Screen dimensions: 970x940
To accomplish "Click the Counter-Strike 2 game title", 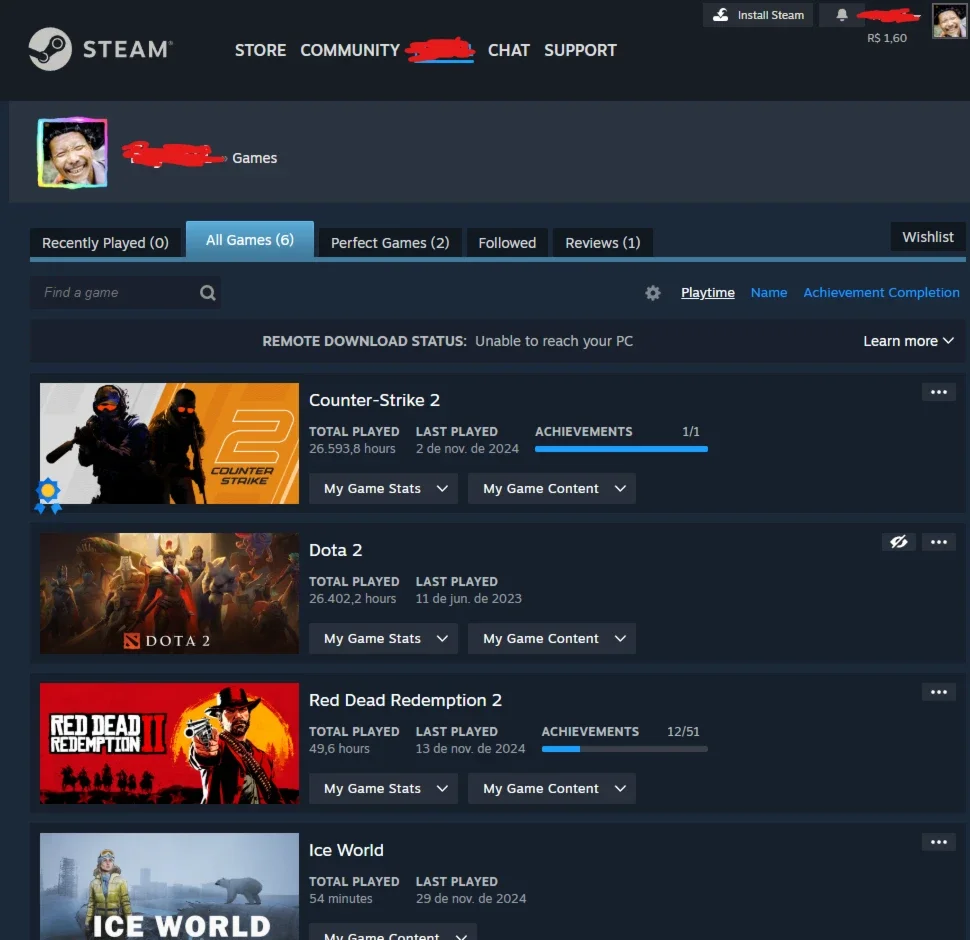I will click(374, 400).
